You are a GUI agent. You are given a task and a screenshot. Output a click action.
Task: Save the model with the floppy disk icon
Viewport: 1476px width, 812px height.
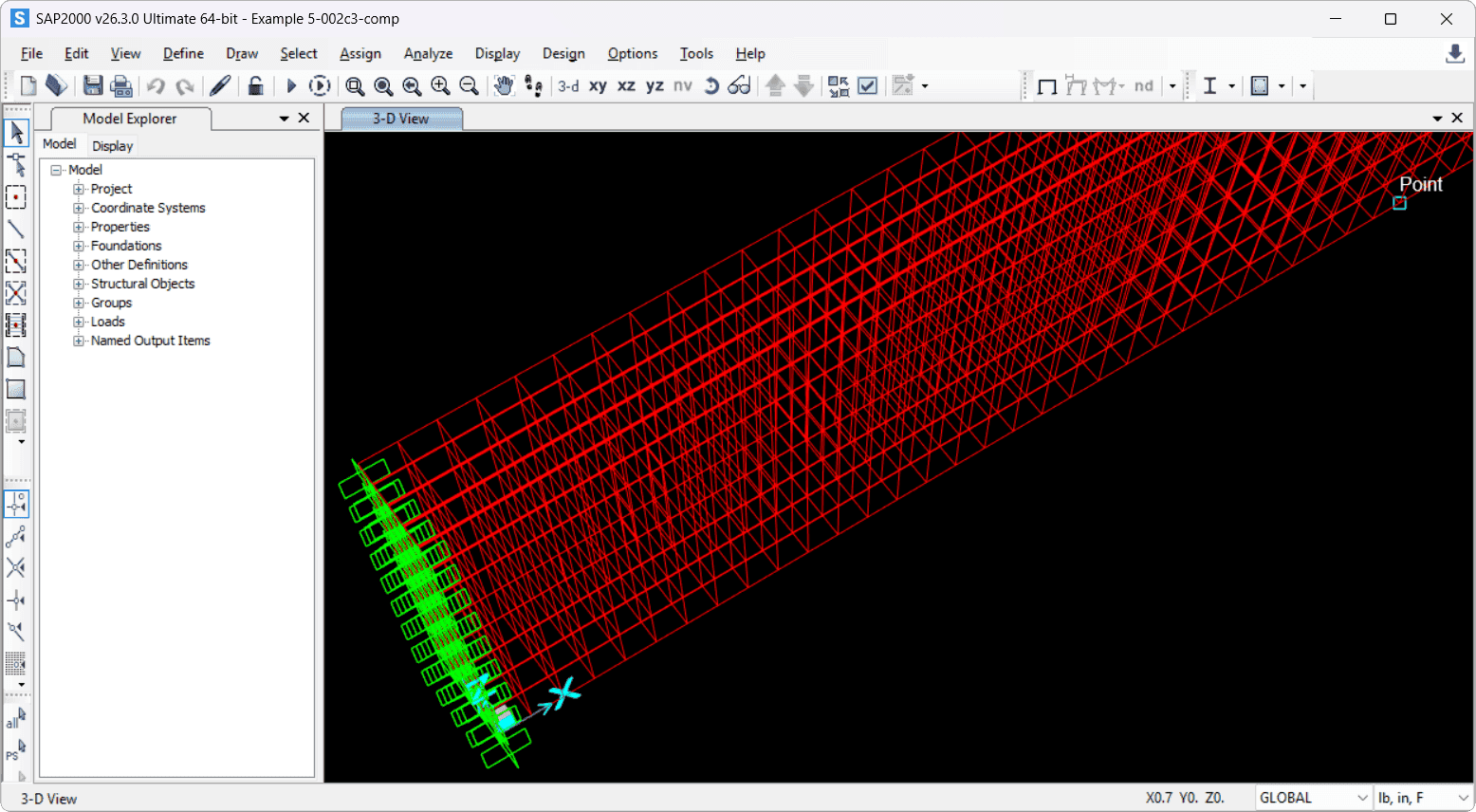pos(93,86)
